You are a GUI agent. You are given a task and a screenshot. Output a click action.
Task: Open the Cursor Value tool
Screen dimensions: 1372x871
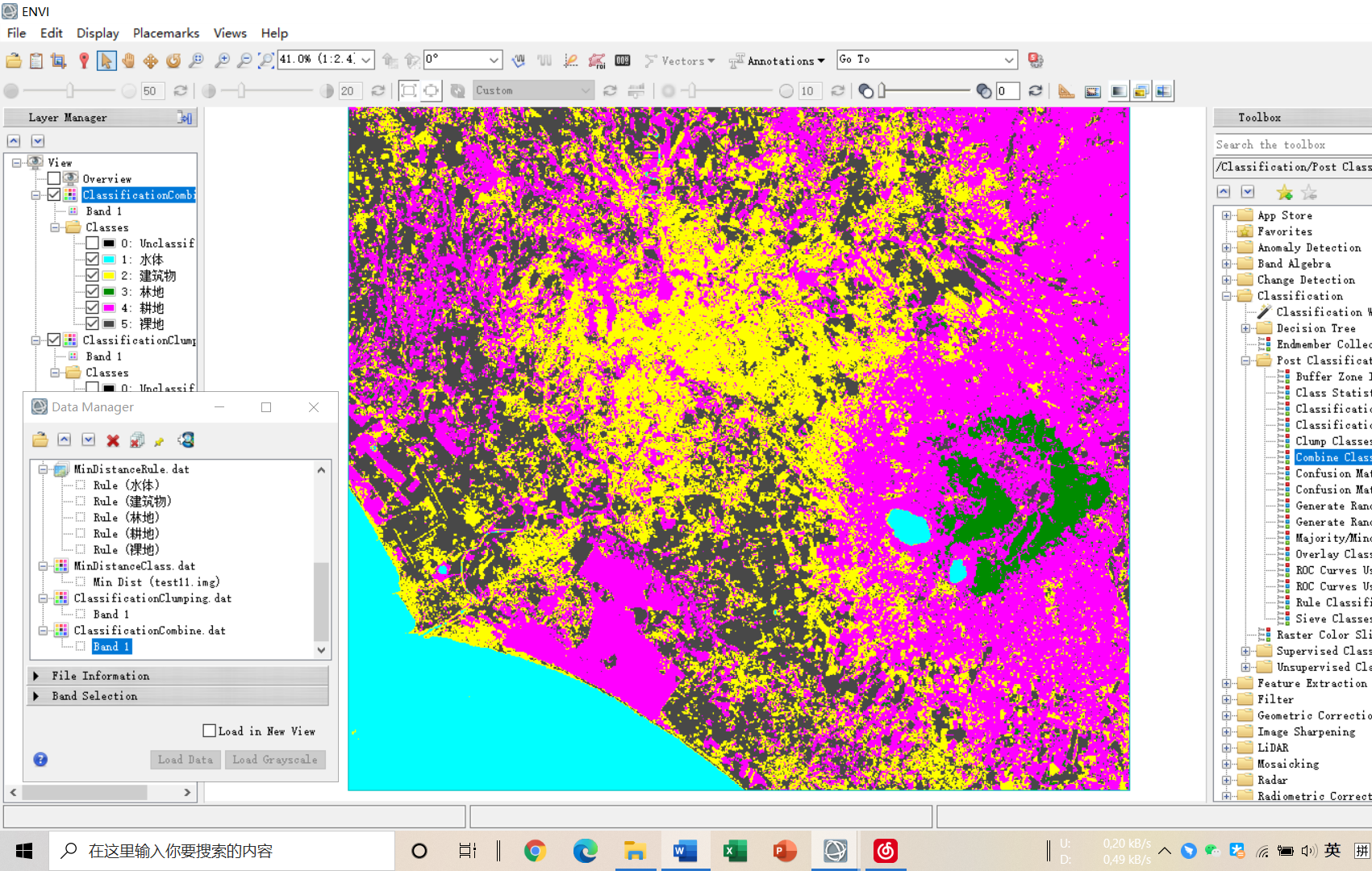coord(622,60)
